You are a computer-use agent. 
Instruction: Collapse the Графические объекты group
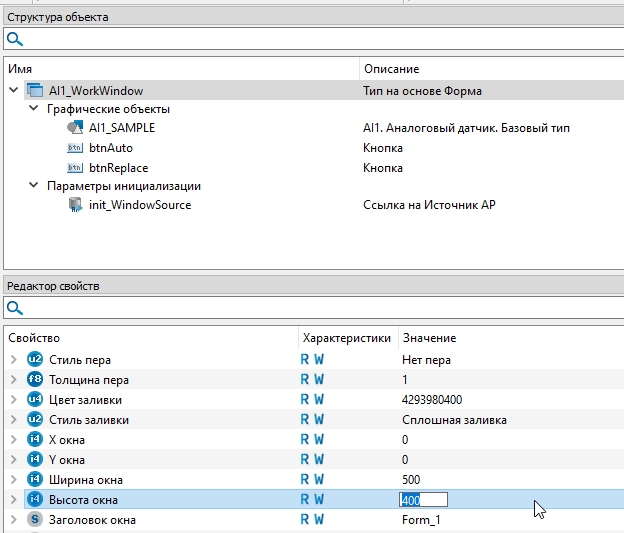click(x=33, y=109)
